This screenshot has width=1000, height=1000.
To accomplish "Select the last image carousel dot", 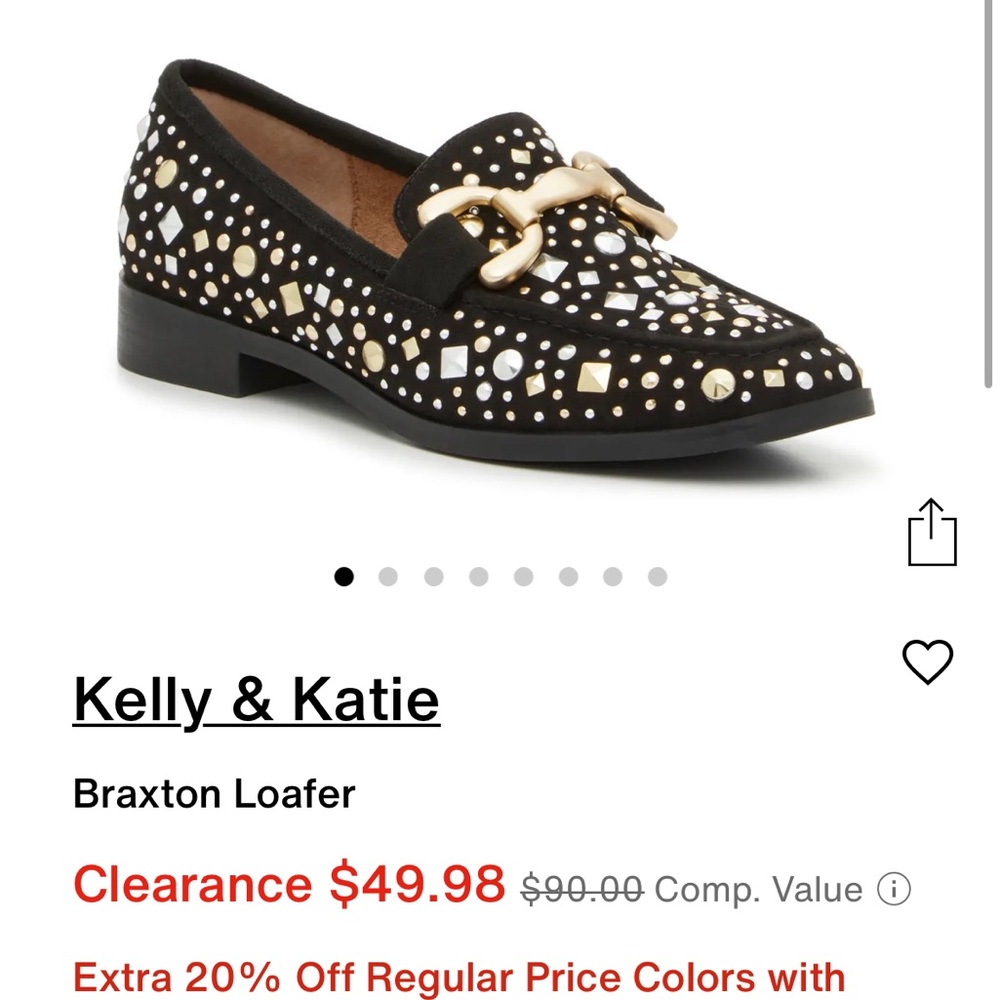I will [x=657, y=575].
